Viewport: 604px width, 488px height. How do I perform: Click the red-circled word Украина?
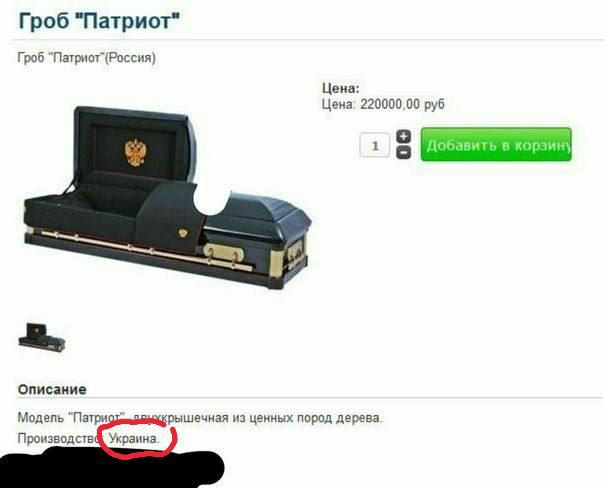pos(134,438)
